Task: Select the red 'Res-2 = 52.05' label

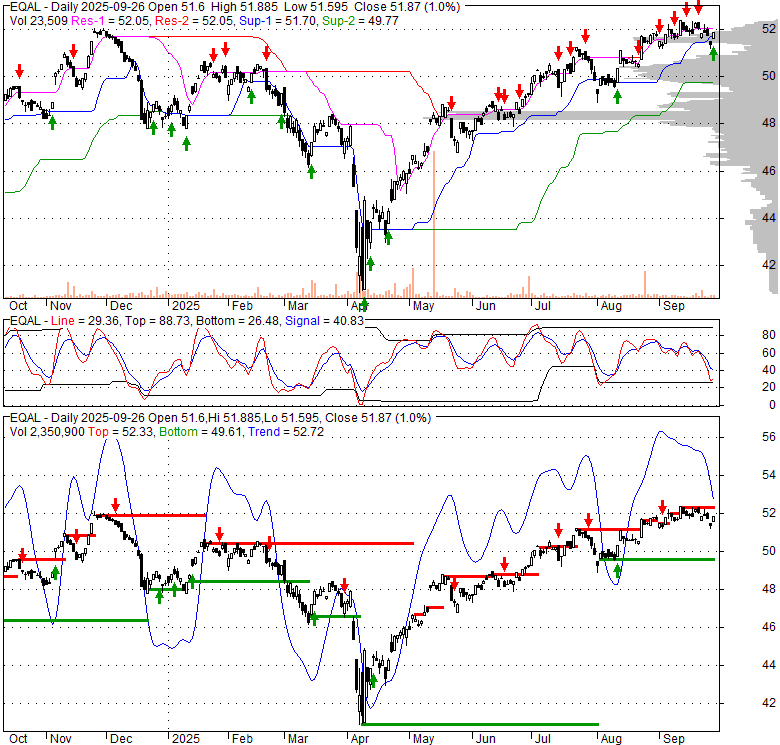Action: pos(195,21)
